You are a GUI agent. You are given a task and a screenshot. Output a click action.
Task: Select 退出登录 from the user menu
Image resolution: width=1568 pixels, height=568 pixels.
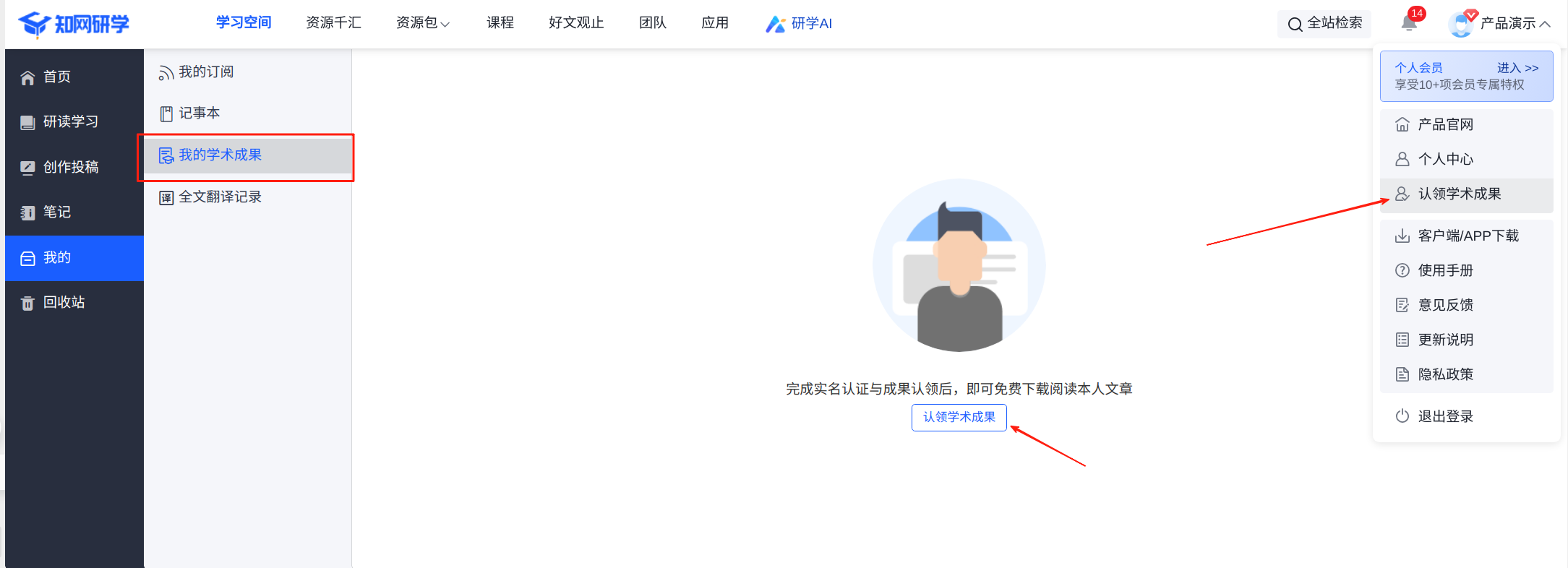click(1445, 416)
